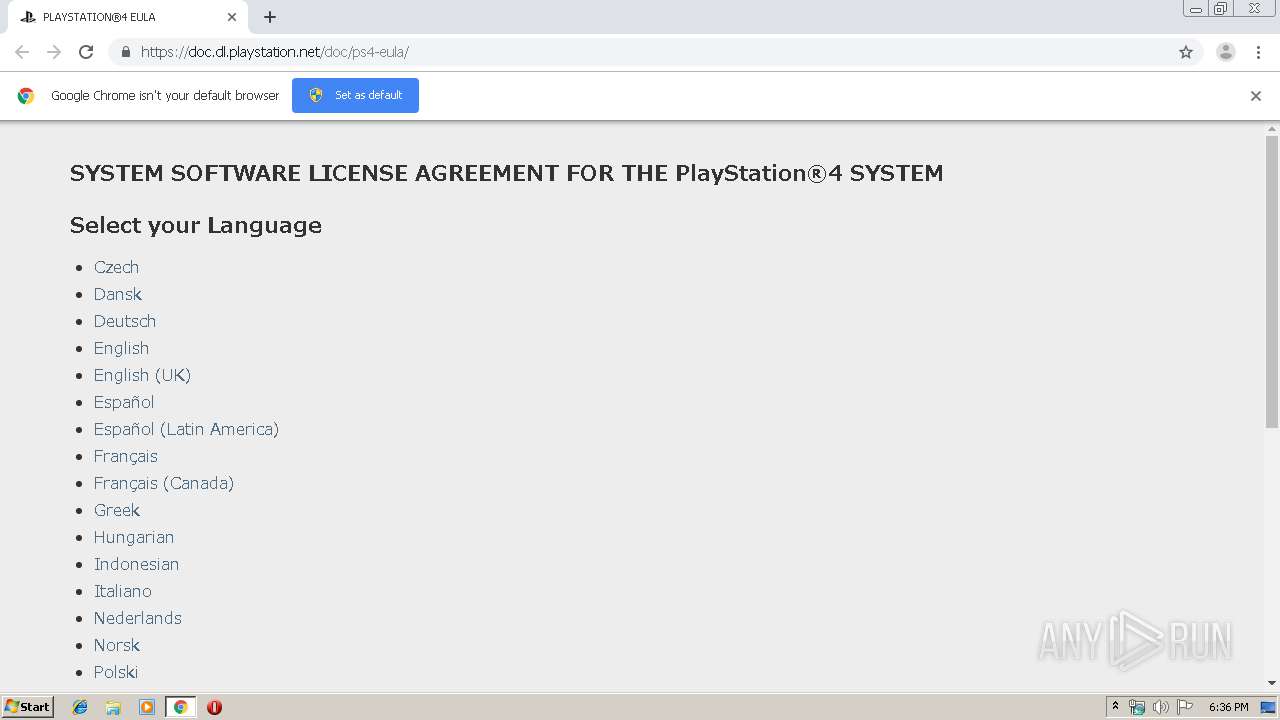Open the volume speaker tray icon
The image size is (1280, 720).
1161,707
